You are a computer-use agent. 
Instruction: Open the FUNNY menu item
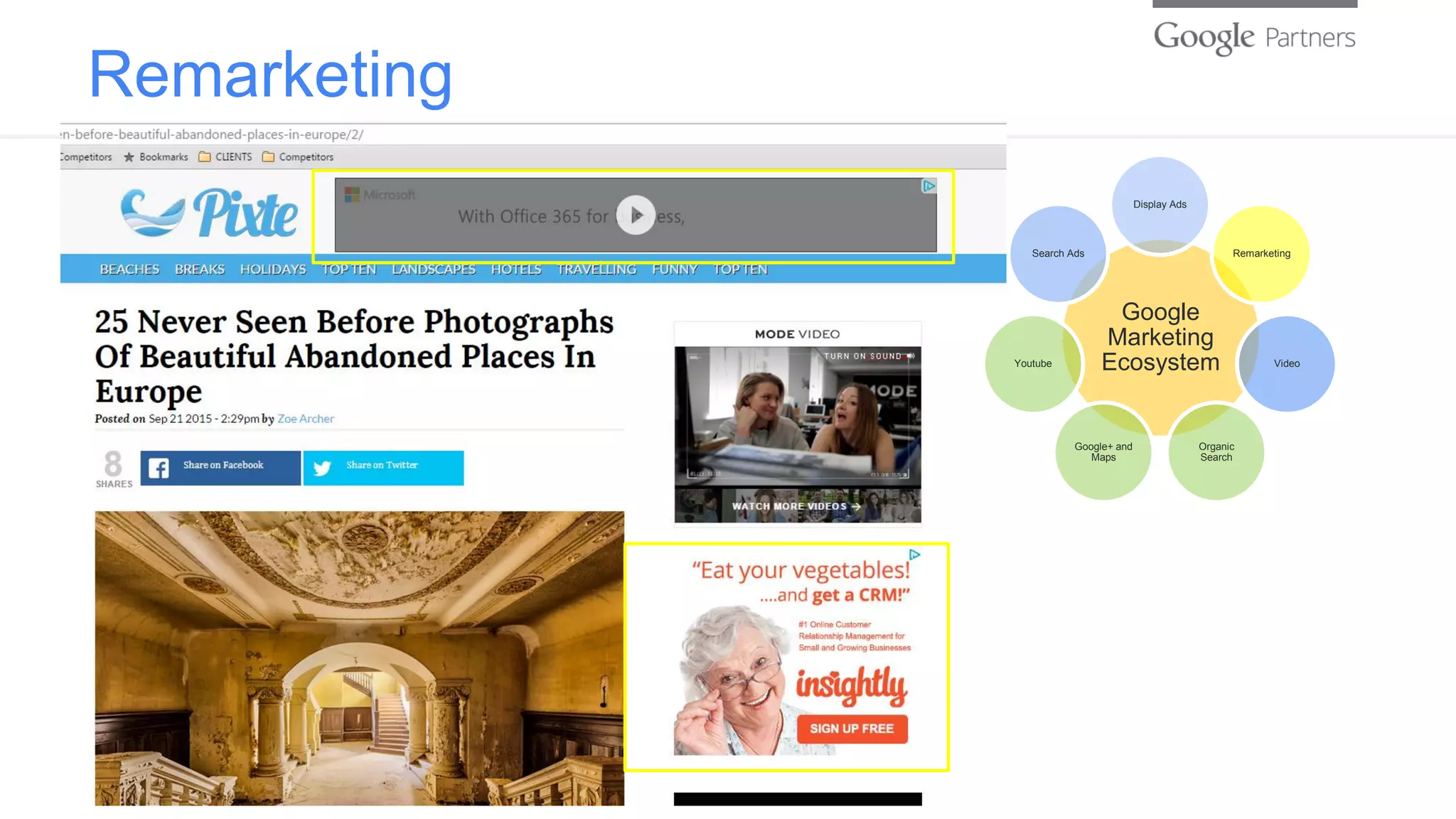click(x=675, y=269)
